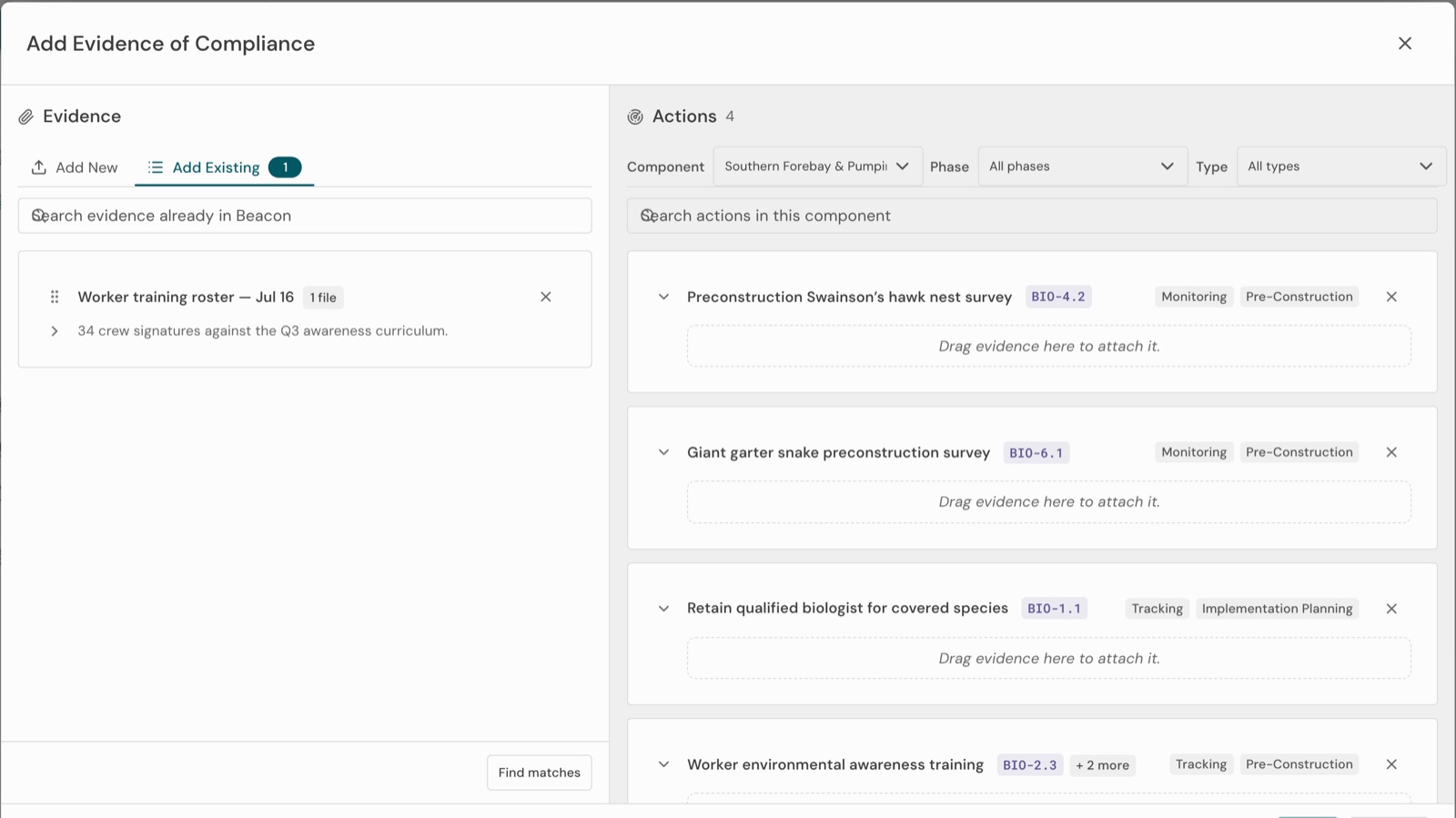
Task: Click the target Actions icon
Action: coord(635,116)
